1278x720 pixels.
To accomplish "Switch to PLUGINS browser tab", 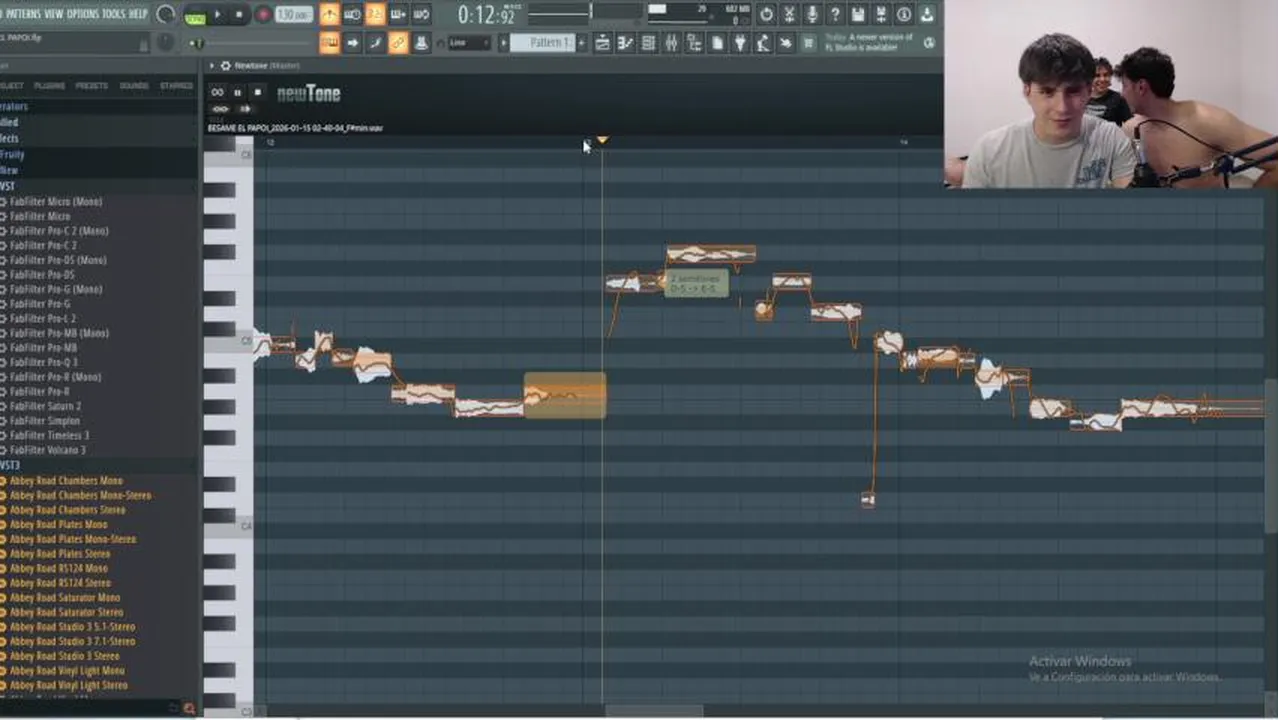I will pos(49,86).
